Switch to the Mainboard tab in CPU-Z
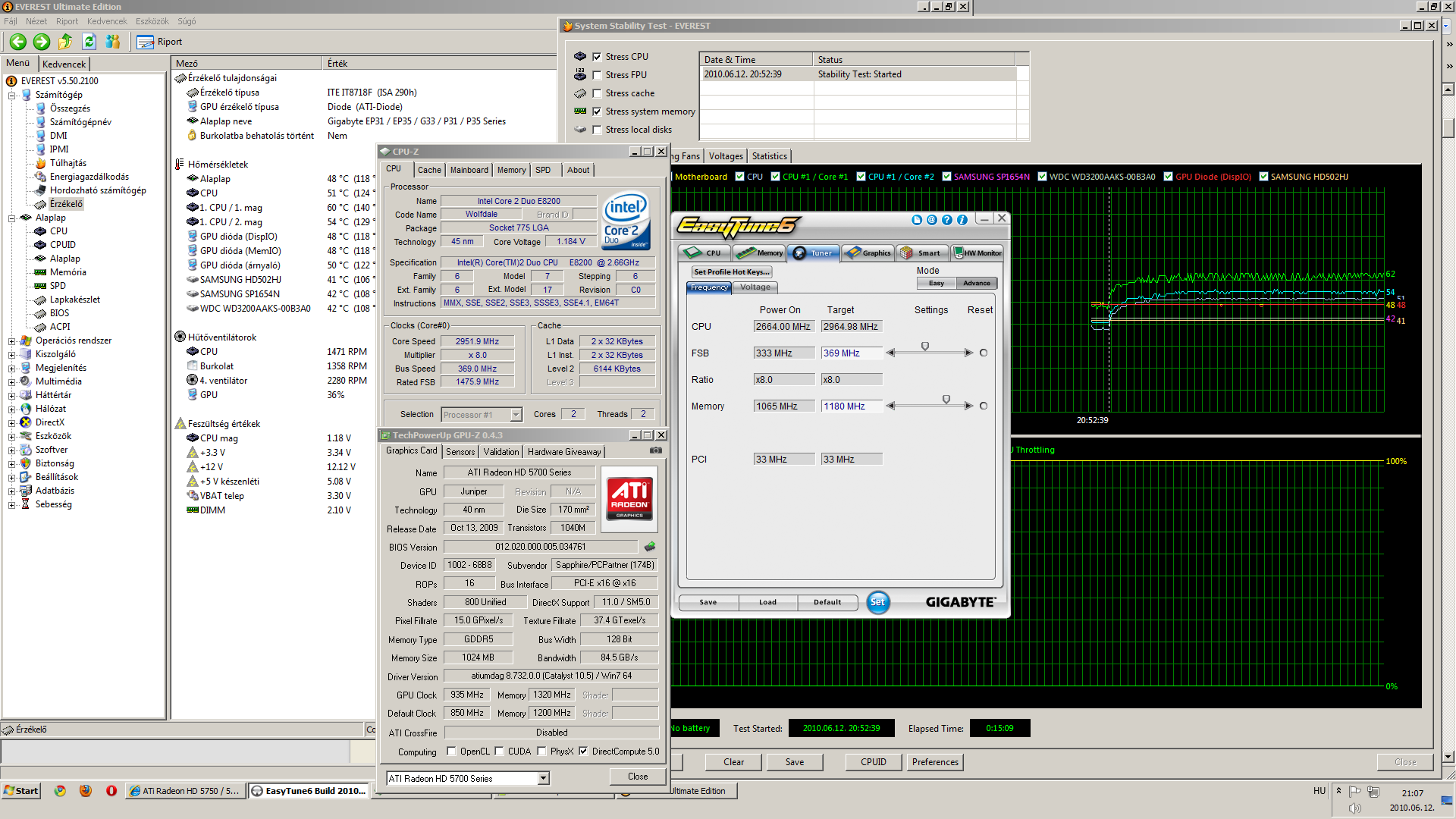The image size is (1456, 819). click(x=469, y=170)
